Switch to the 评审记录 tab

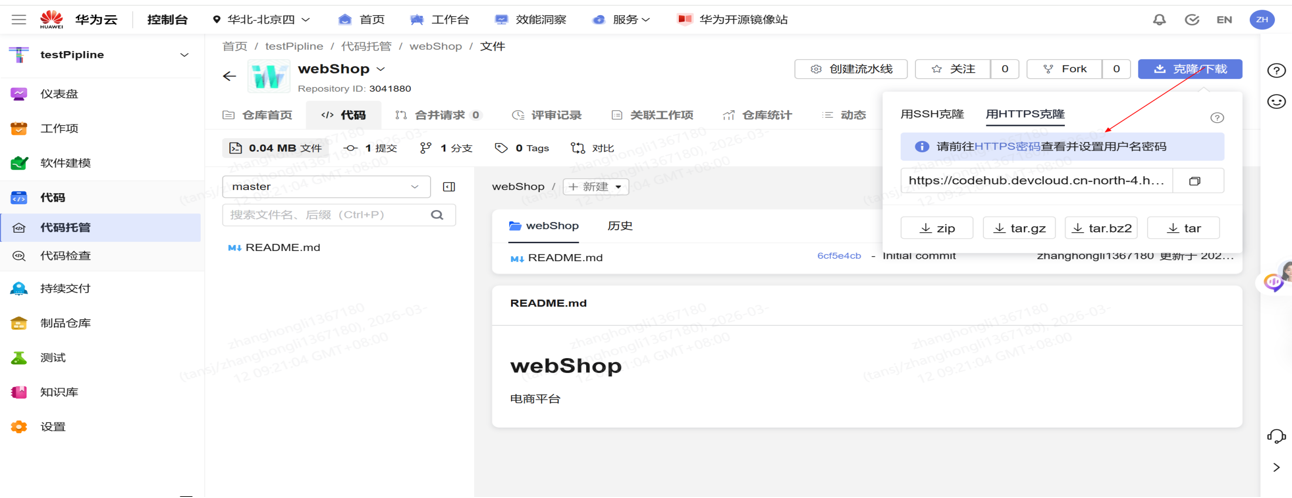click(546, 115)
